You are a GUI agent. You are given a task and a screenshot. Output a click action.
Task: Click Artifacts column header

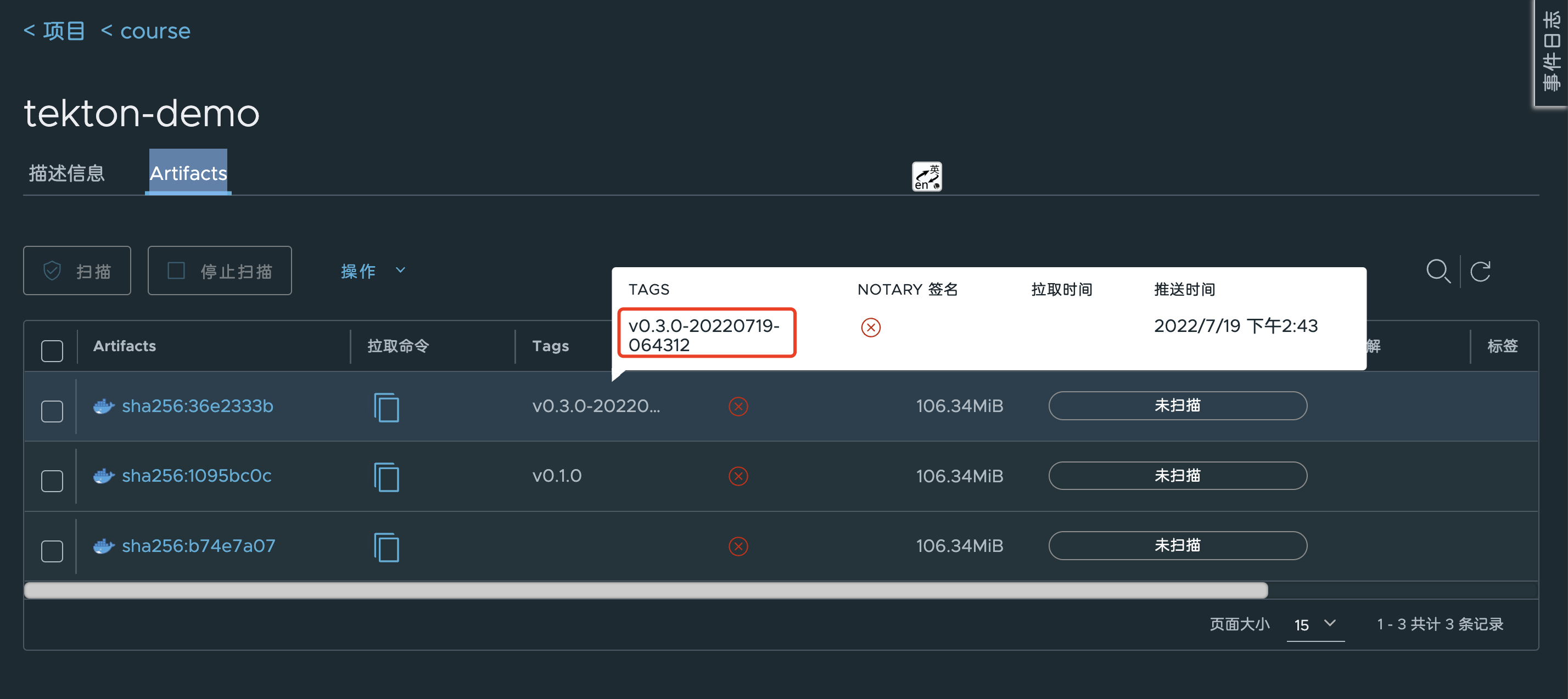tap(124, 346)
